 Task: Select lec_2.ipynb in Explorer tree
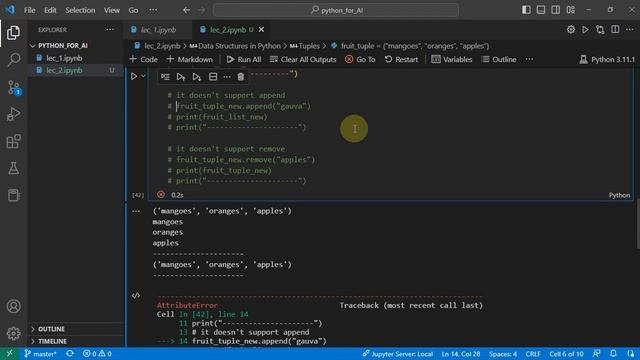[64, 70]
